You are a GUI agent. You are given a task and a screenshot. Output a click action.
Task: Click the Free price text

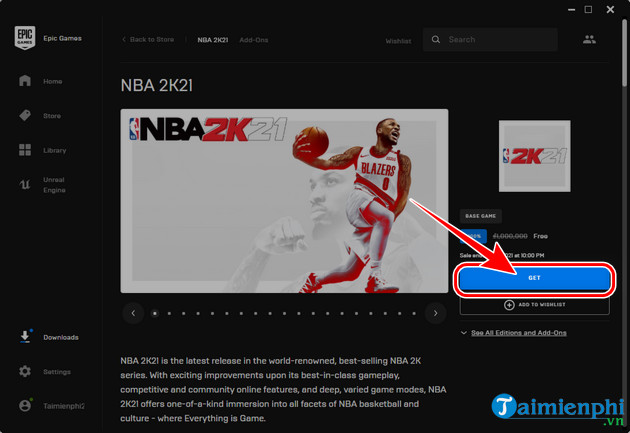point(540,236)
